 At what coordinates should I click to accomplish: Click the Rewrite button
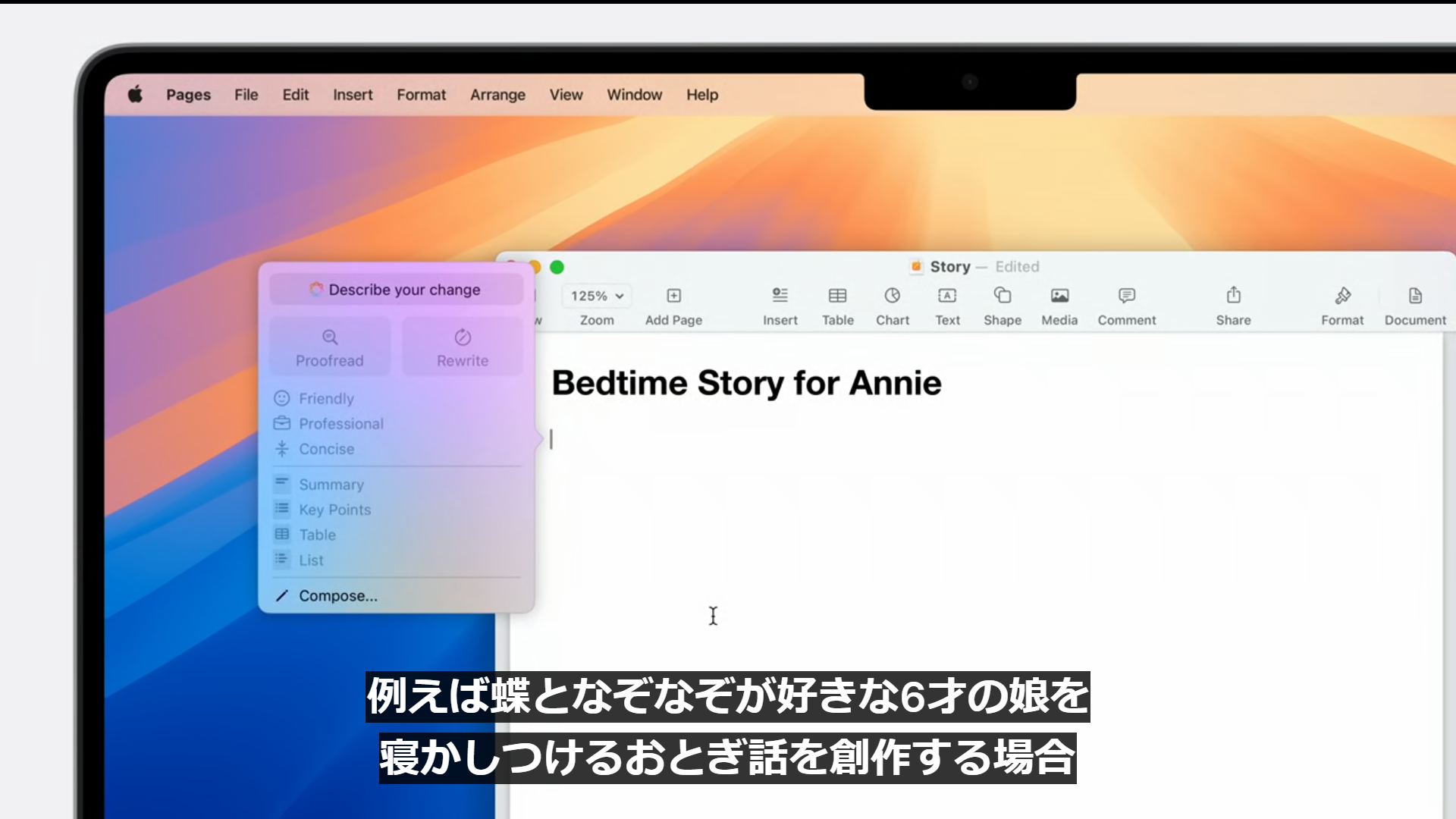[x=463, y=347]
